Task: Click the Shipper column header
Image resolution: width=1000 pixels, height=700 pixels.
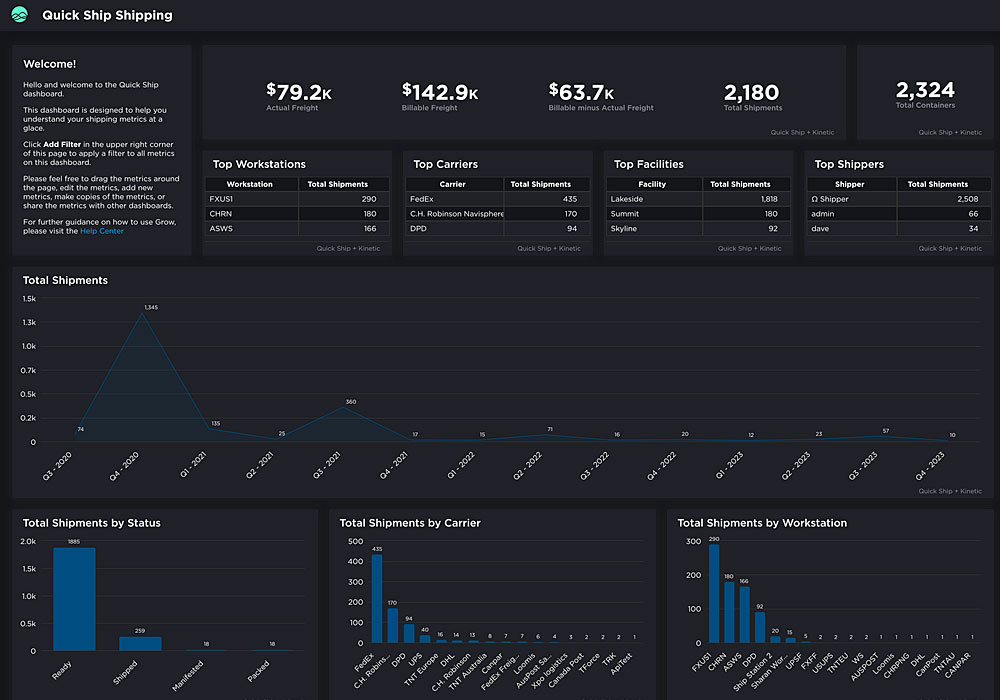Action: pyautogui.click(x=849, y=184)
